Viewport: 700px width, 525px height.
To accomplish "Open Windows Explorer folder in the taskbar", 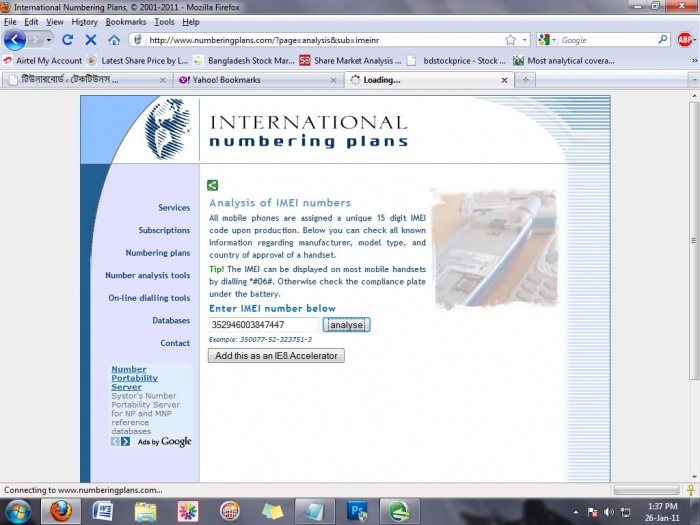I will [146, 512].
